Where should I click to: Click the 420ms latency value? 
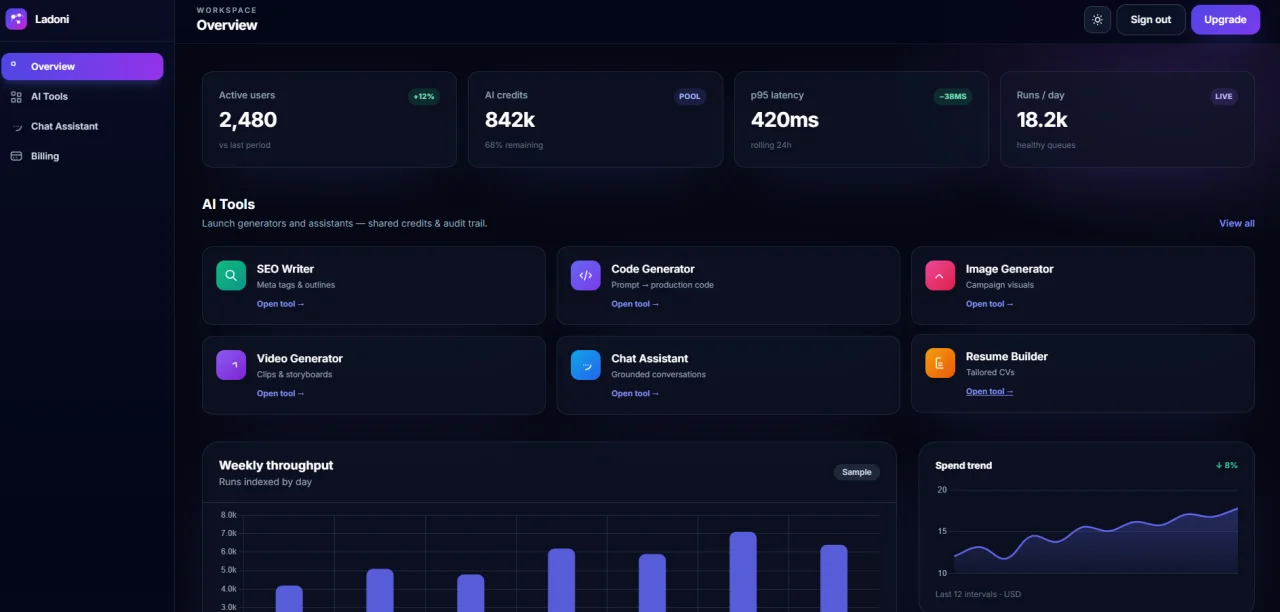pos(785,120)
